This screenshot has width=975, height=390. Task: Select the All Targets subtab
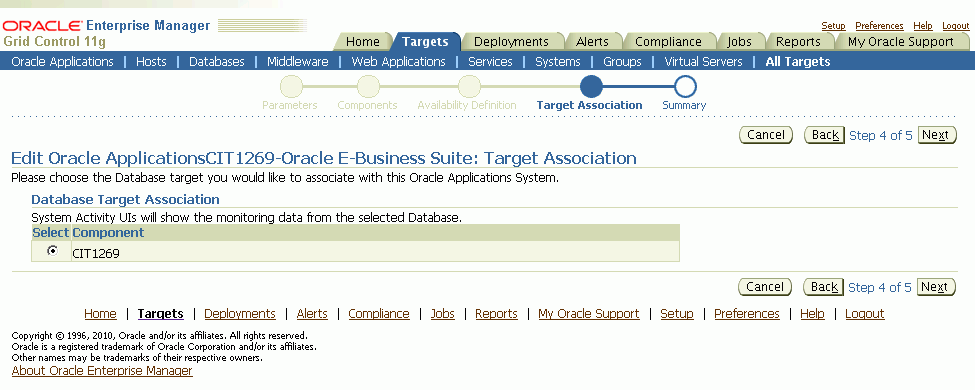798,62
